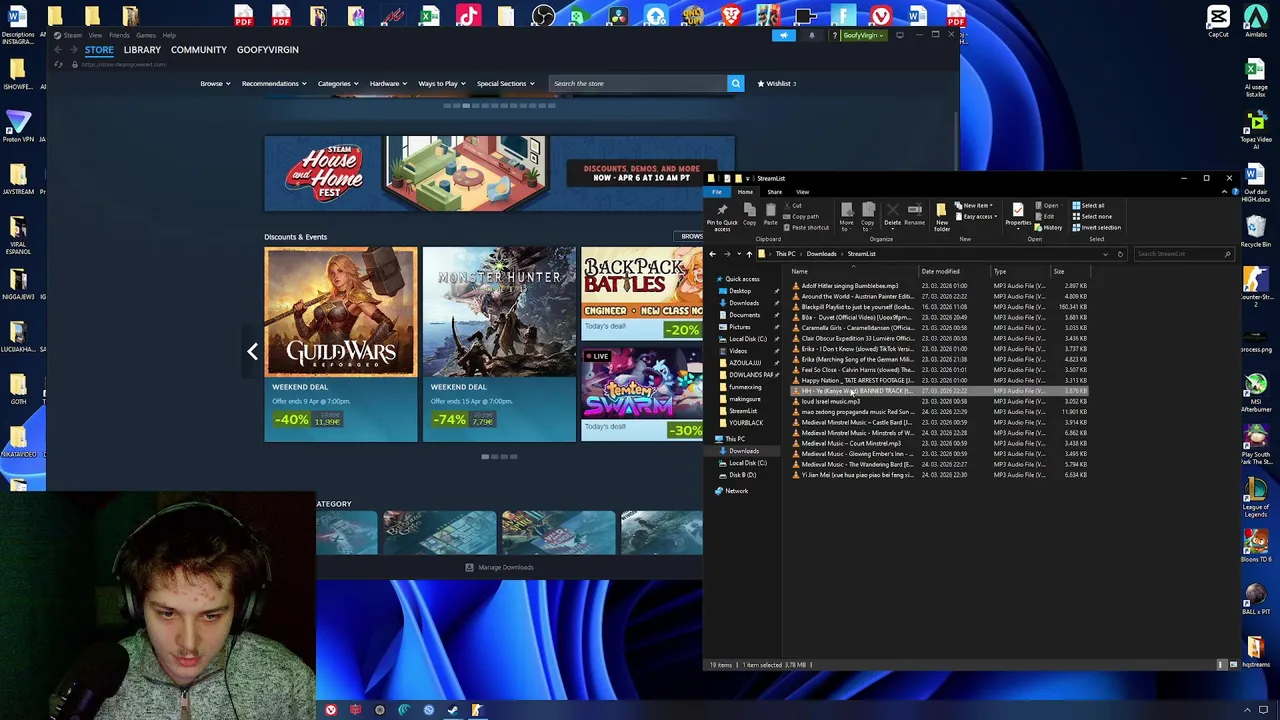Open CapCut desktop shortcut
The width and height of the screenshot is (1280, 720).
point(1218,21)
